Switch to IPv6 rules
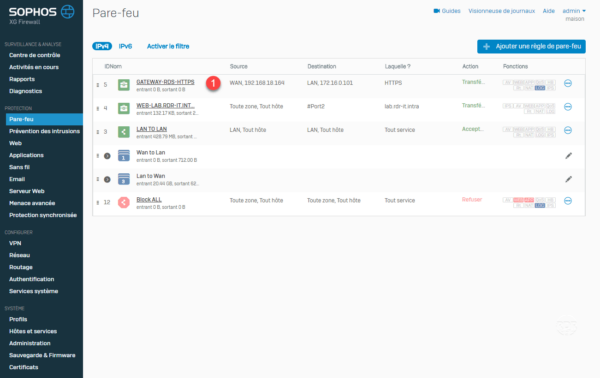 125,46
